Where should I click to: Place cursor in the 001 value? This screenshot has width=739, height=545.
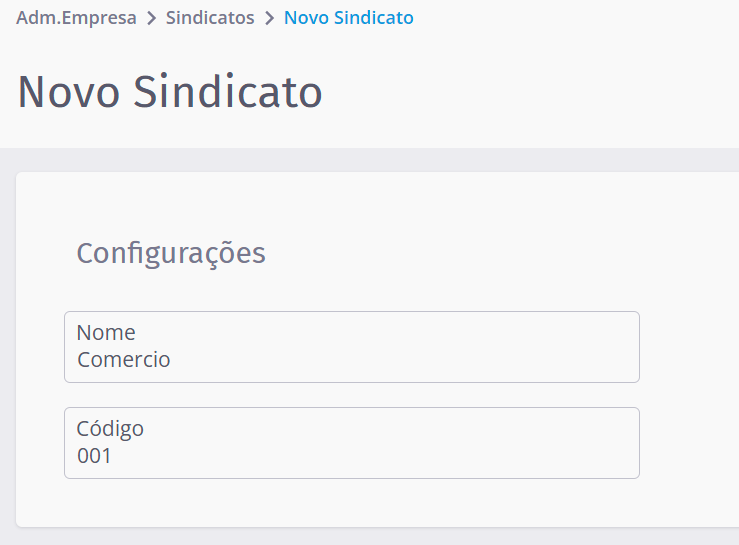point(95,456)
